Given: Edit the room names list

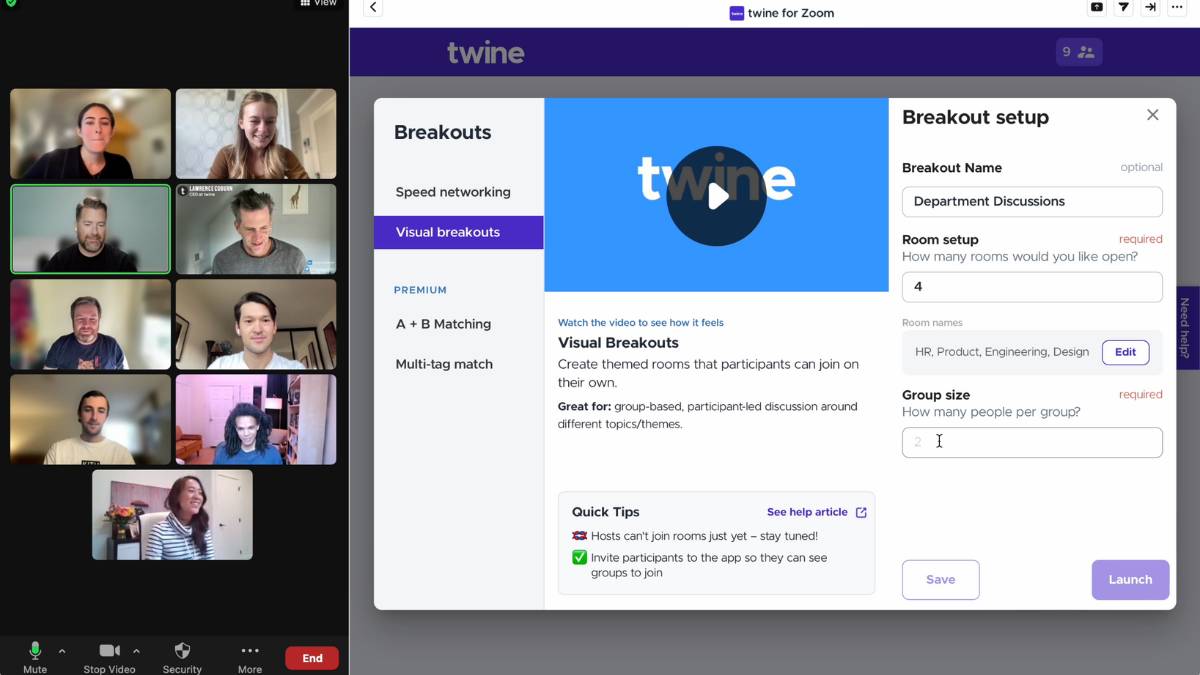Looking at the screenshot, I should [1125, 352].
